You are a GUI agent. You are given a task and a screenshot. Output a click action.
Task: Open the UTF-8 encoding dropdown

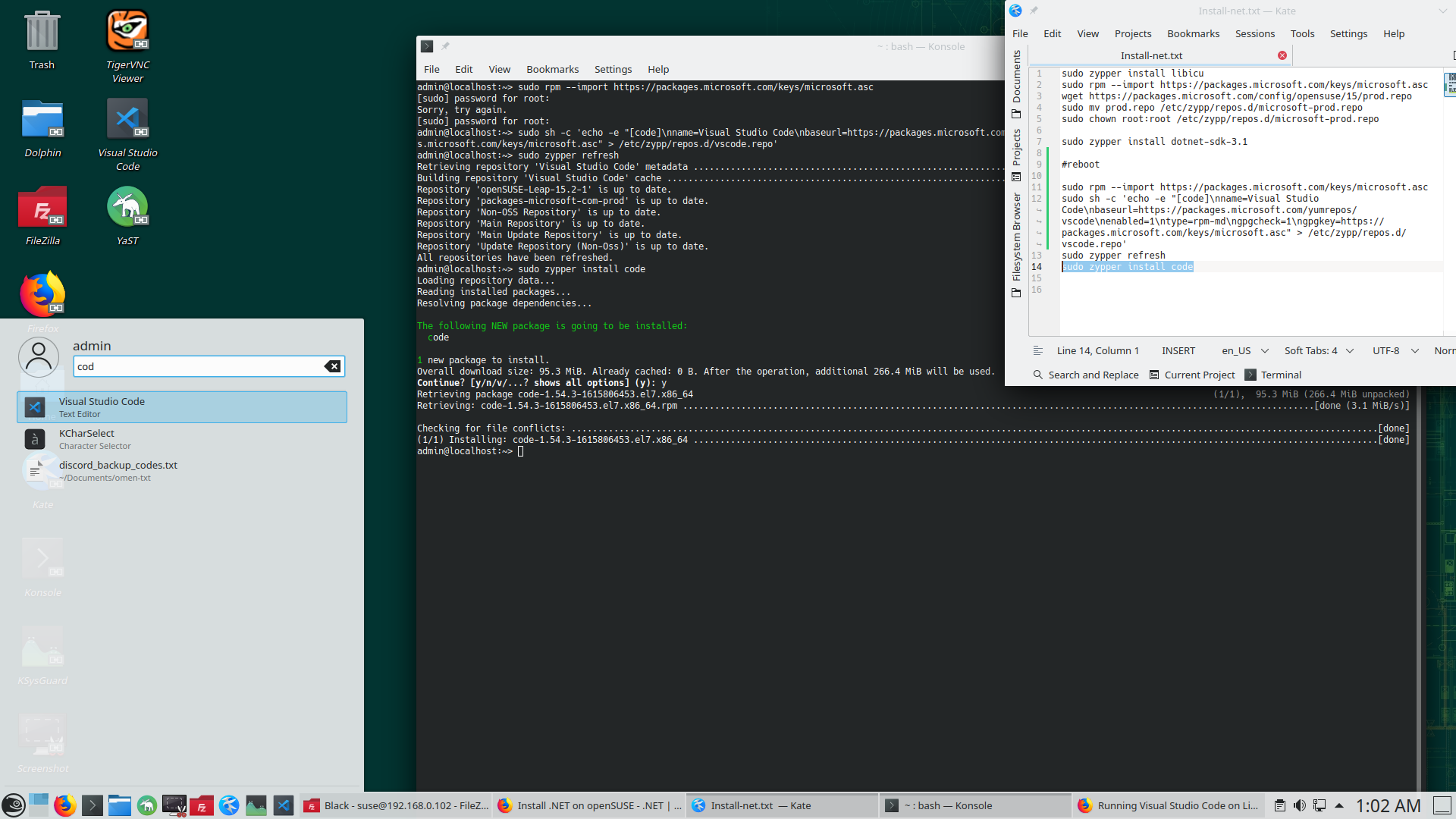(1395, 350)
